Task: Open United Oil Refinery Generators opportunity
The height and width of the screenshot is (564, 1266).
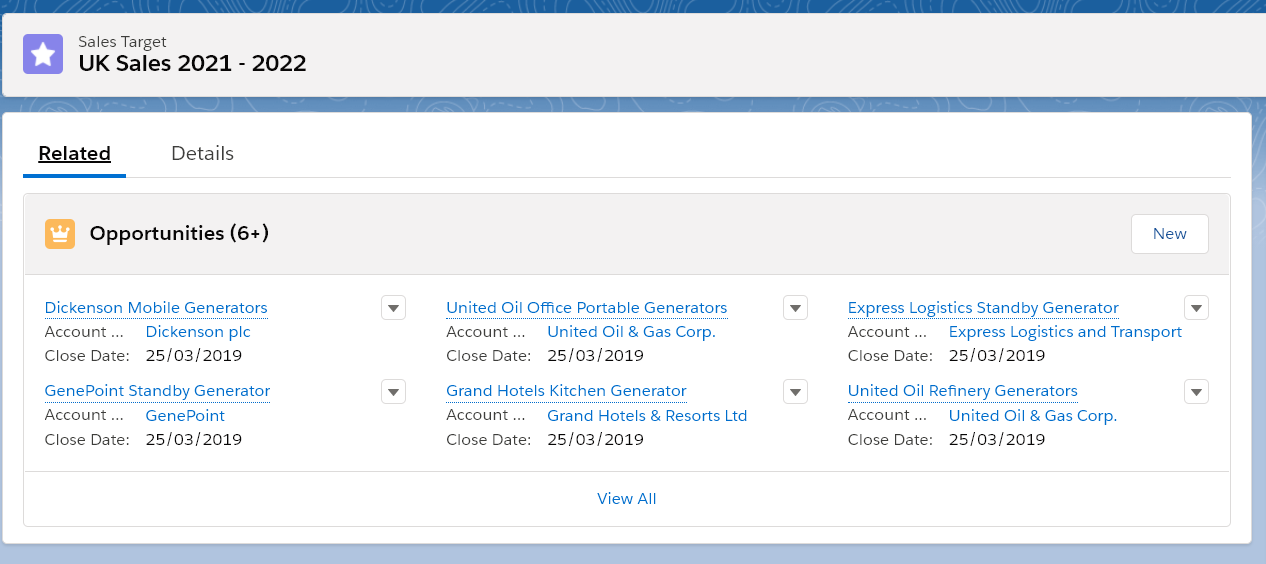Action: coord(962,391)
